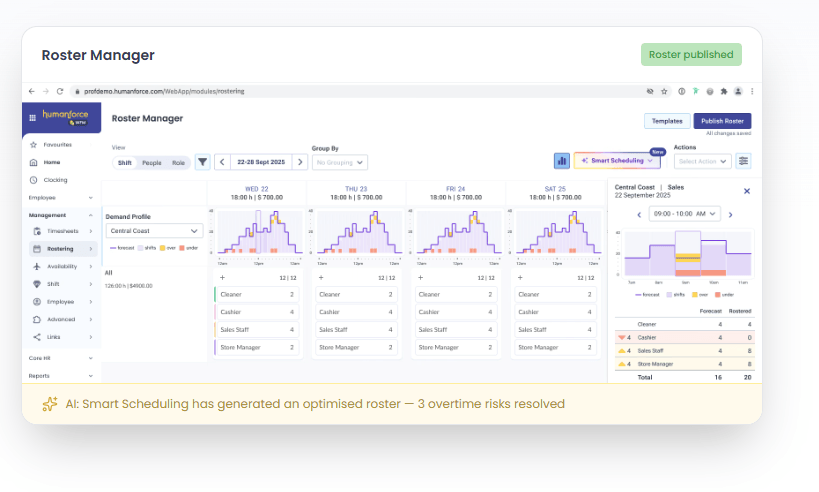Open the roster settings sliders icon
Screen dimensions: 819x492
[x=743, y=161]
